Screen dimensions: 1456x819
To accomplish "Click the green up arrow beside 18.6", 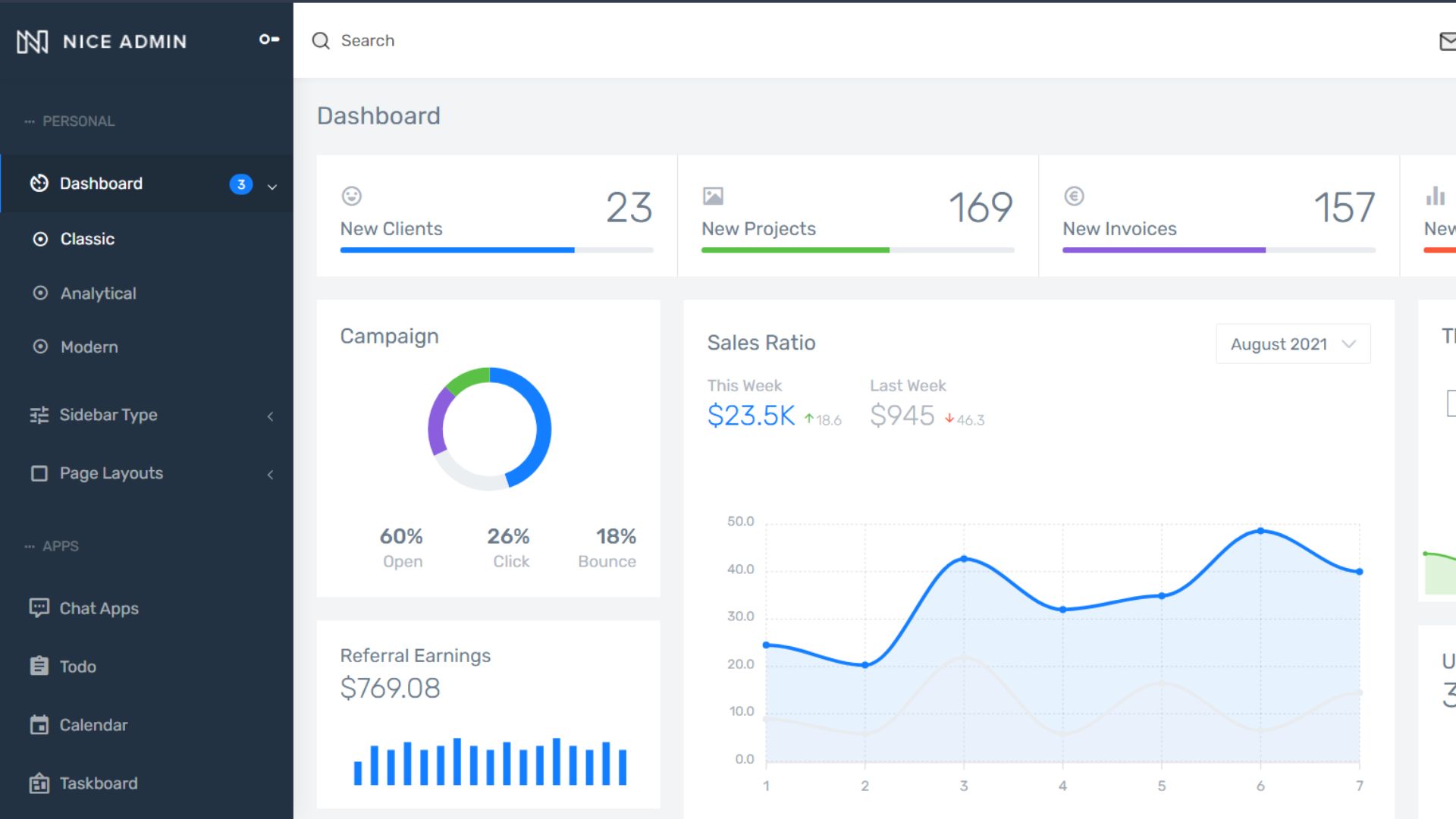I will coord(809,419).
